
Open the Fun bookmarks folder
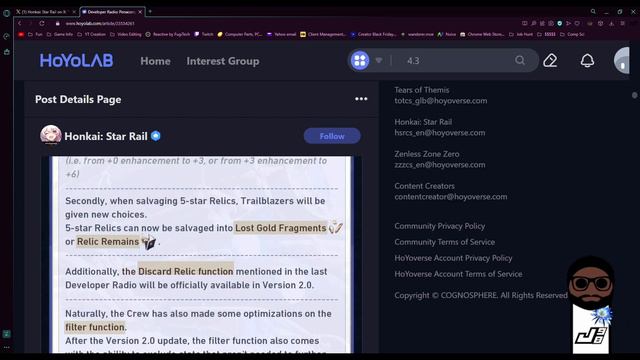click(x=36, y=34)
